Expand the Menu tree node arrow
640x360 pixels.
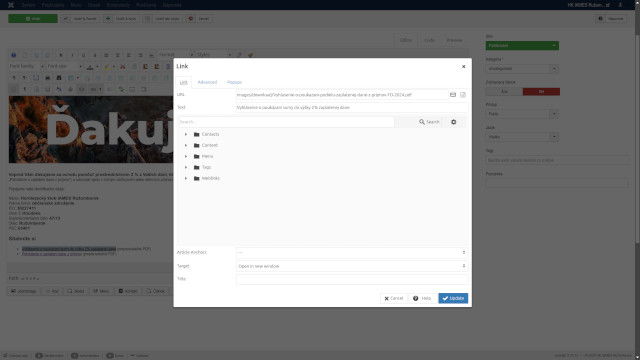tap(186, 156)
